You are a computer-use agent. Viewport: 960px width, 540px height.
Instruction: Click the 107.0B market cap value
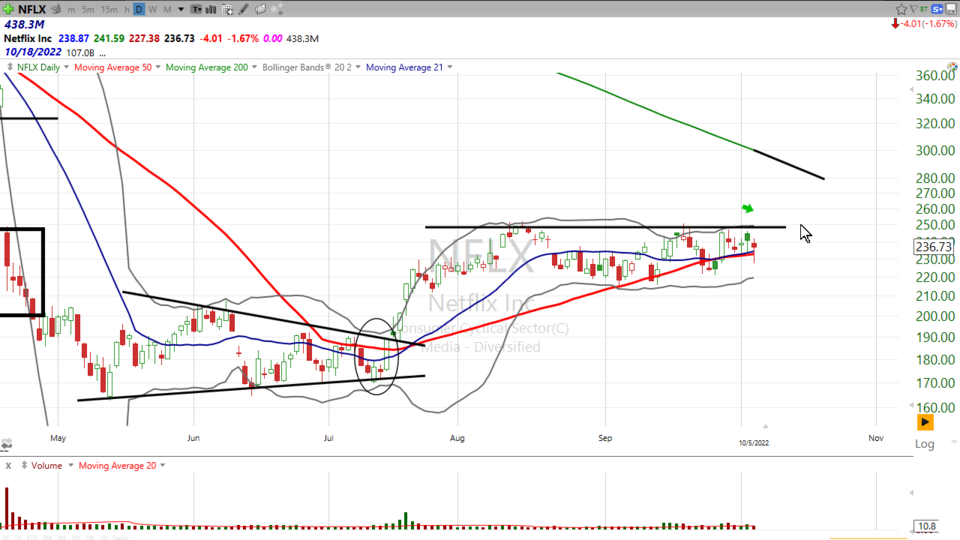click(80, 53)
